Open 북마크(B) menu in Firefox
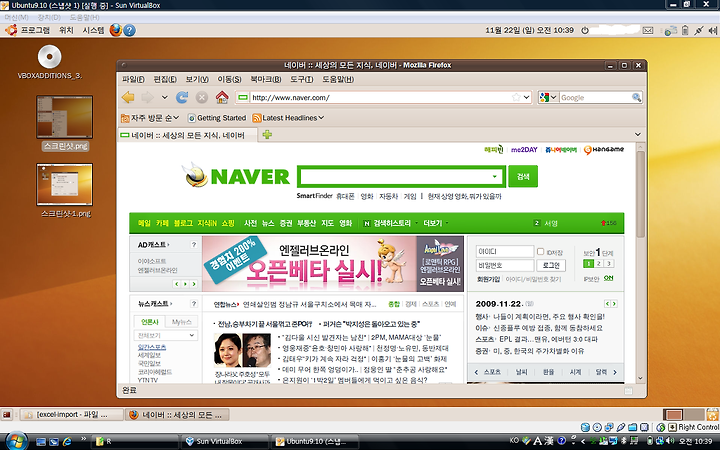720x450 pixels. click(x=265, y=79)
